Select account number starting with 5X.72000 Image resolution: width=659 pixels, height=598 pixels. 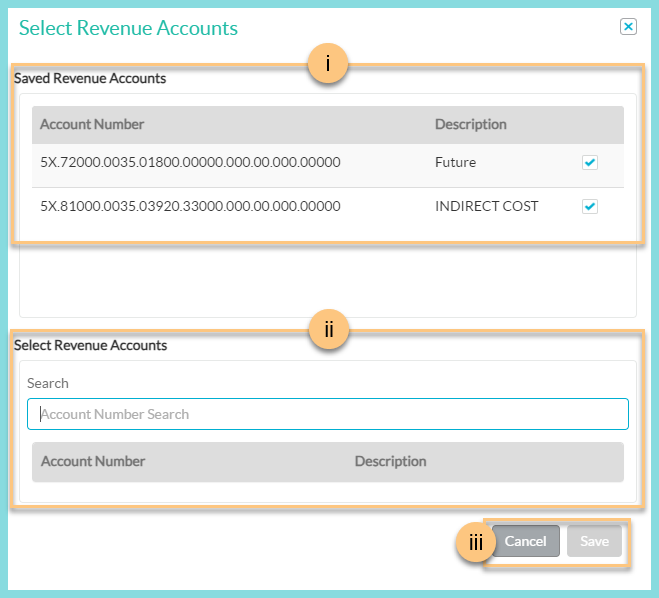tap(190, 162)
